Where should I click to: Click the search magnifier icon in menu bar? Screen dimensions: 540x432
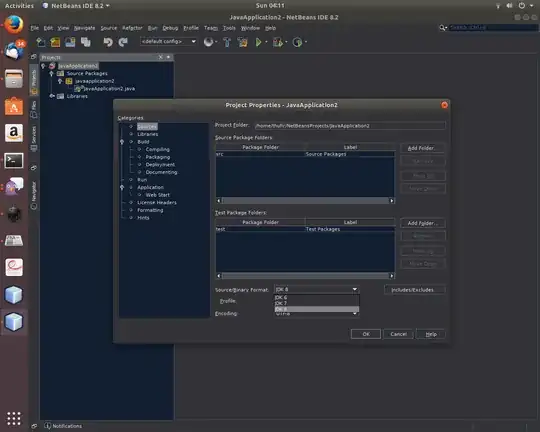[442, 28]
